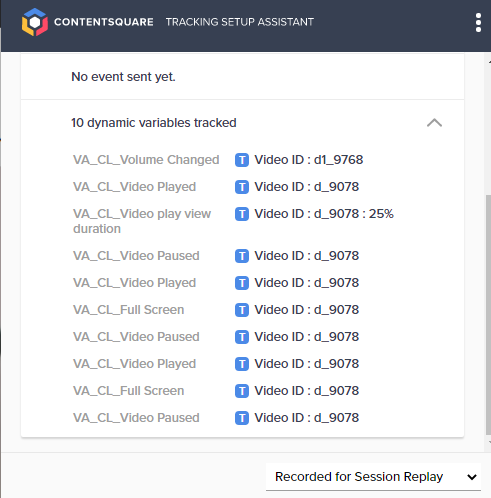The height and width of the screenshot is (498, 491).
Task: Click the dropdown arrow of Session Replay selector
Action: (x=472, y=477)
